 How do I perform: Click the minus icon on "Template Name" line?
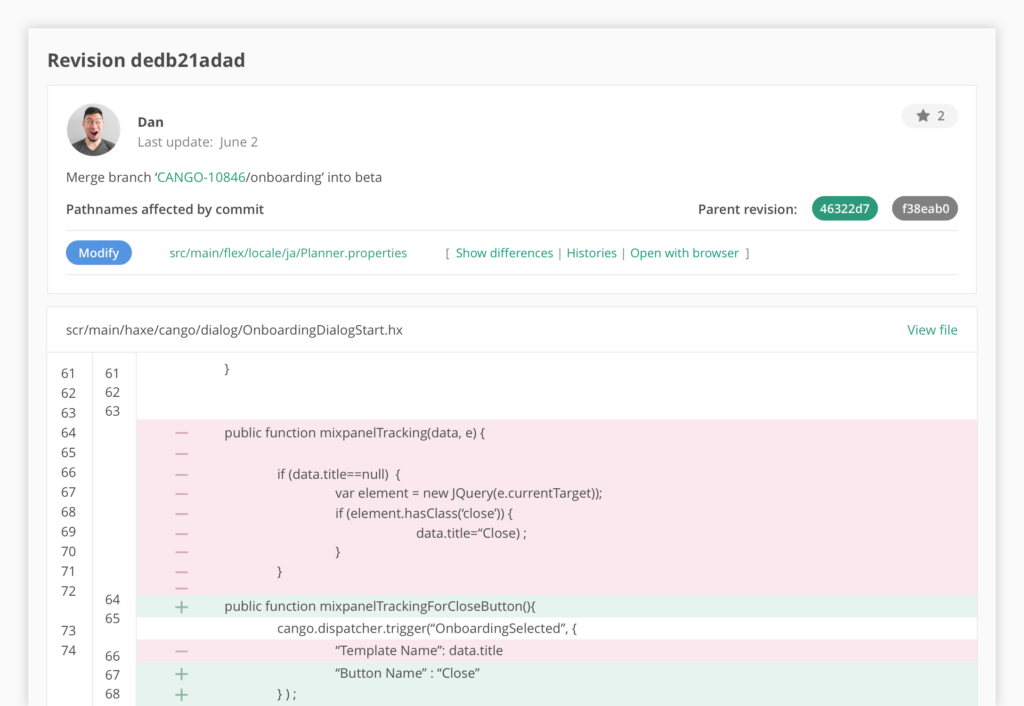181,651
